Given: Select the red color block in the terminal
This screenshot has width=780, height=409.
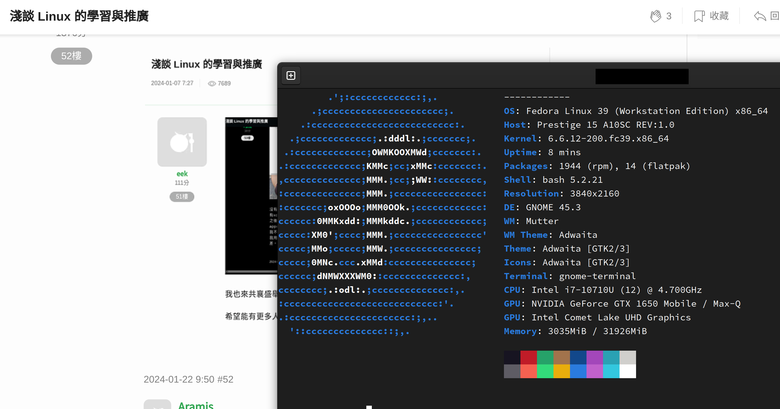Looking at the screenshot, I should [x=529, y=357].
